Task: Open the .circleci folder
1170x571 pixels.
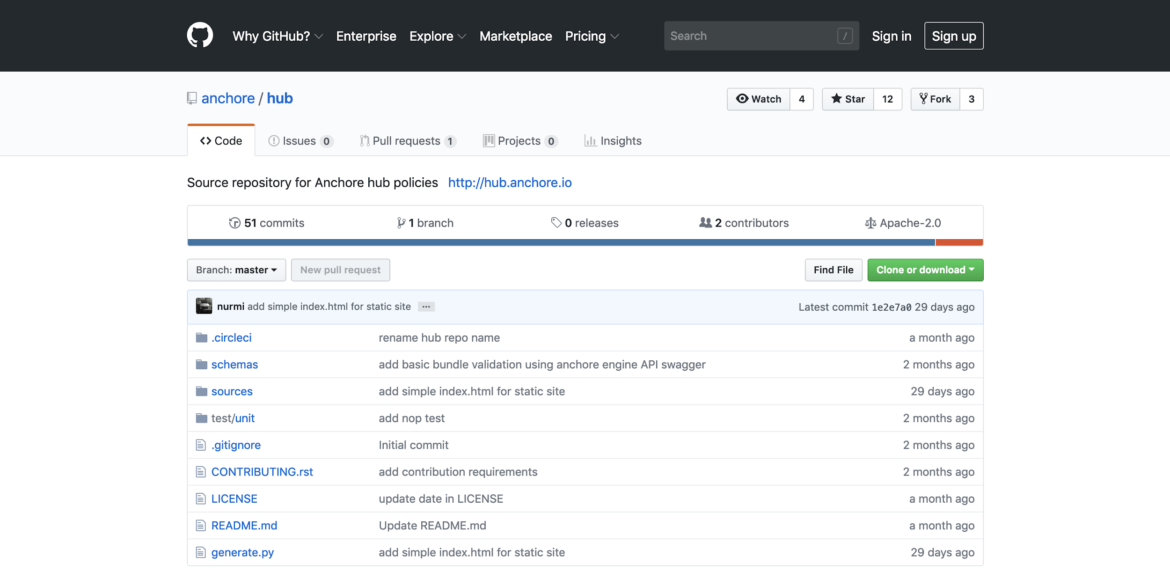Action: tap(231, 337)
